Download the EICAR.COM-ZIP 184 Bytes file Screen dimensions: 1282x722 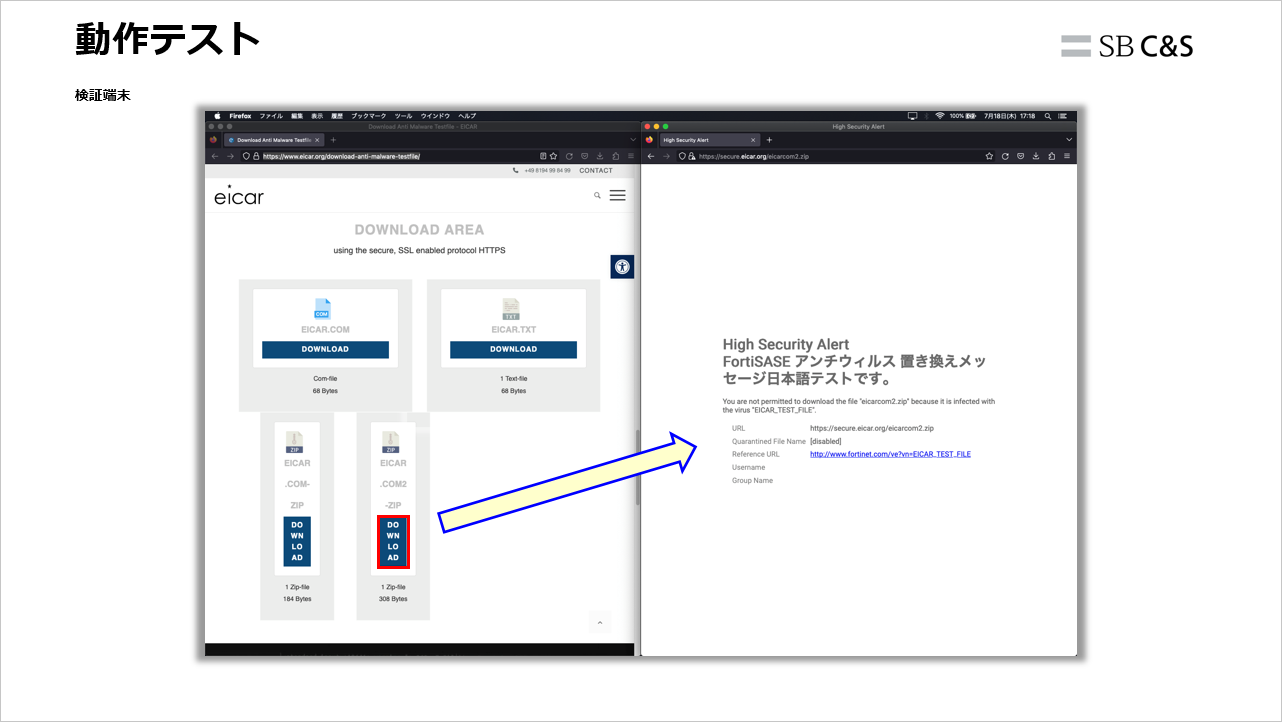click(297, 541)
